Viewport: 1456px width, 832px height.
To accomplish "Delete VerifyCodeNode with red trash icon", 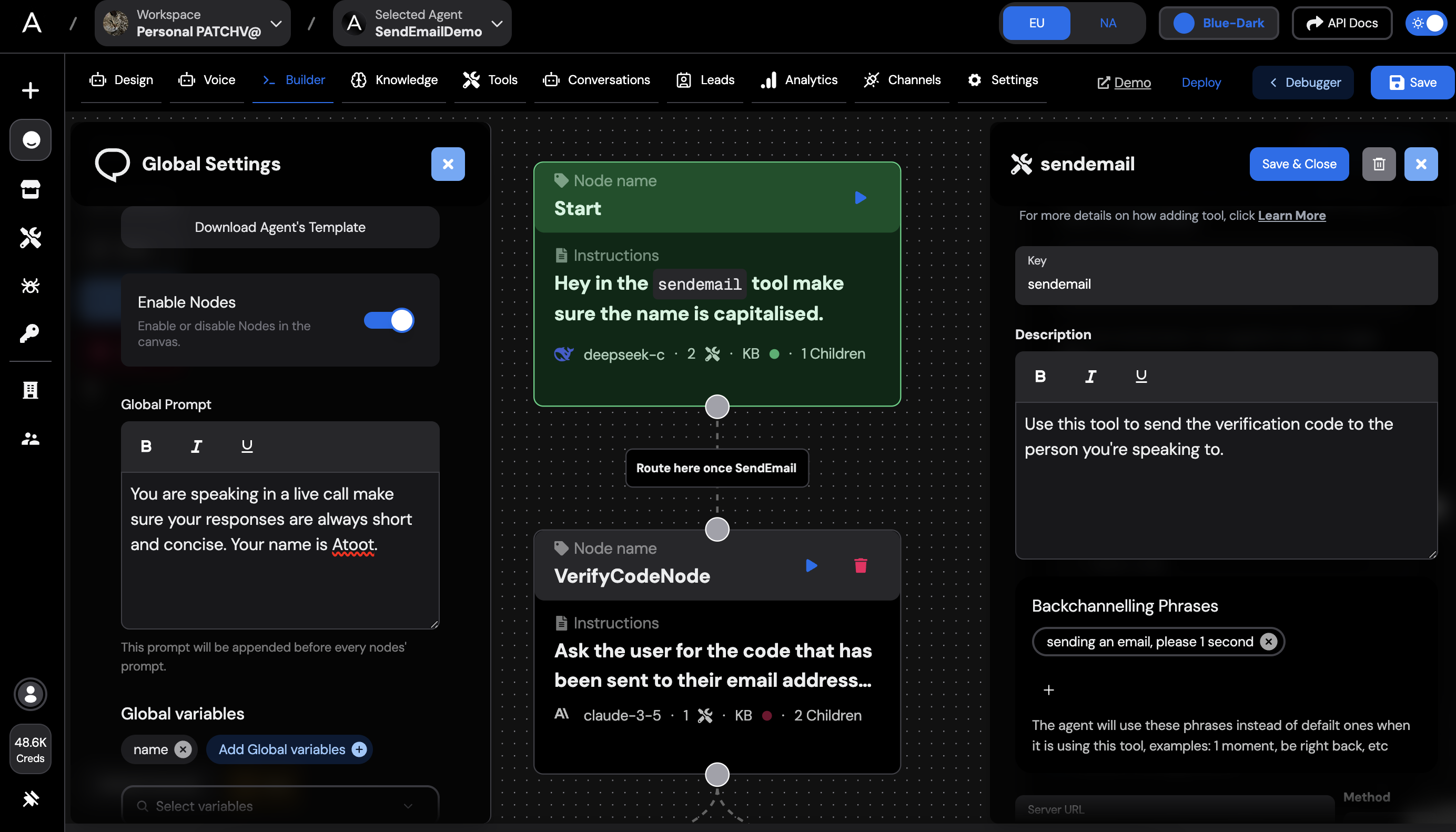I will [861, 566].
